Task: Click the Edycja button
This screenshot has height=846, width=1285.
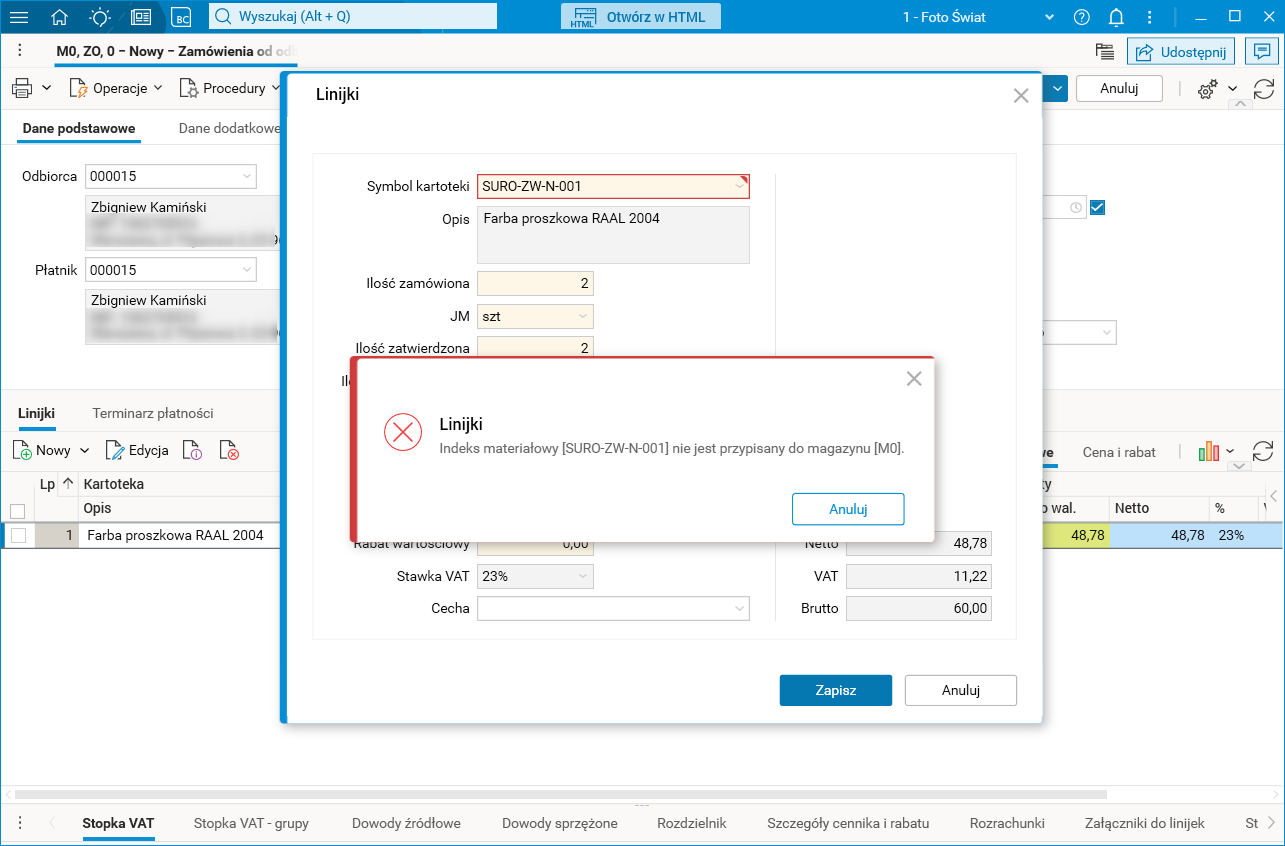Action: coord(137,451)
